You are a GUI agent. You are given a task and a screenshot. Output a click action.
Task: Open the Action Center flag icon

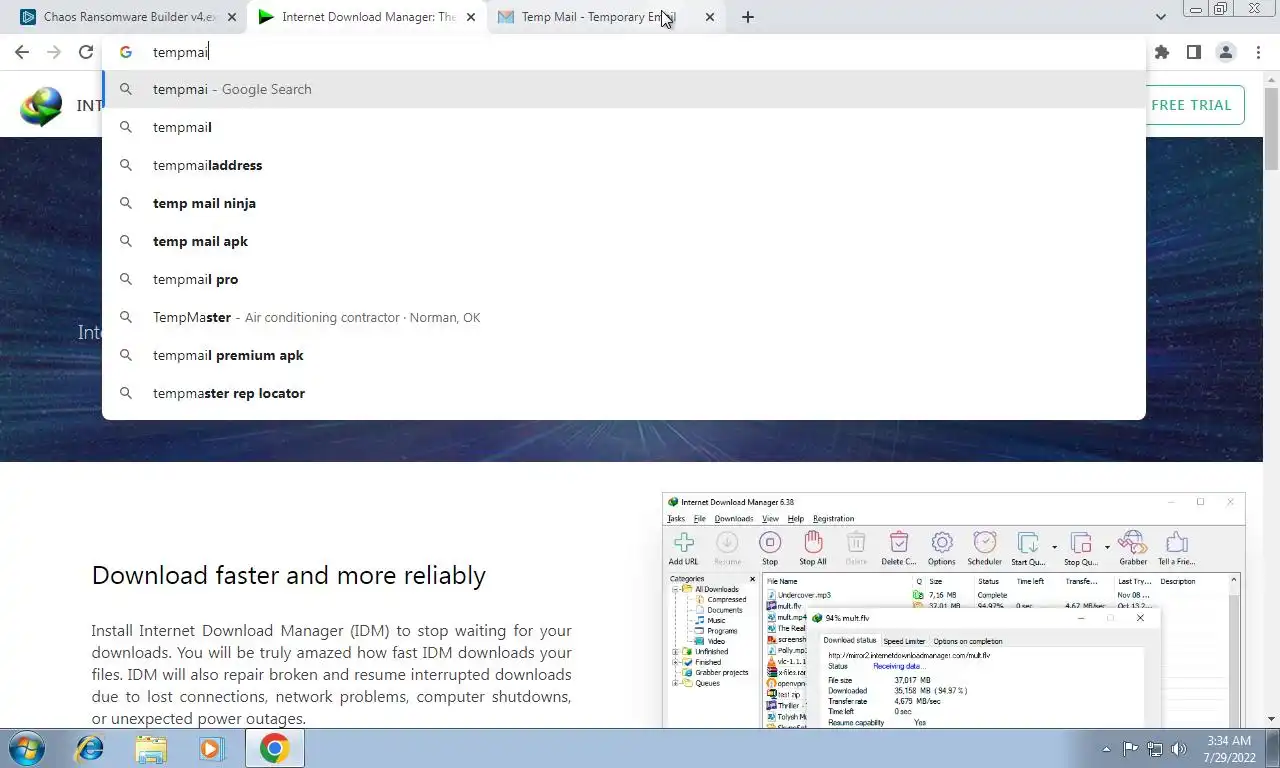point(1130,748)
